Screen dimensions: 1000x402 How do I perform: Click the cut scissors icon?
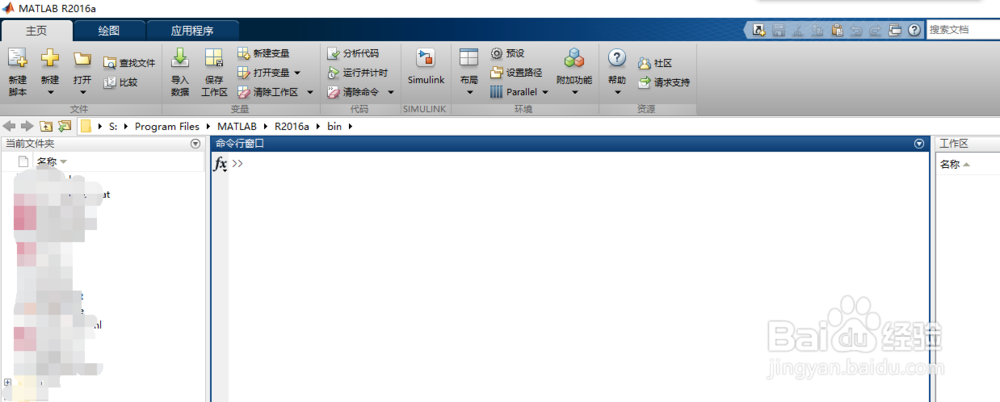(x=798, y=29)
